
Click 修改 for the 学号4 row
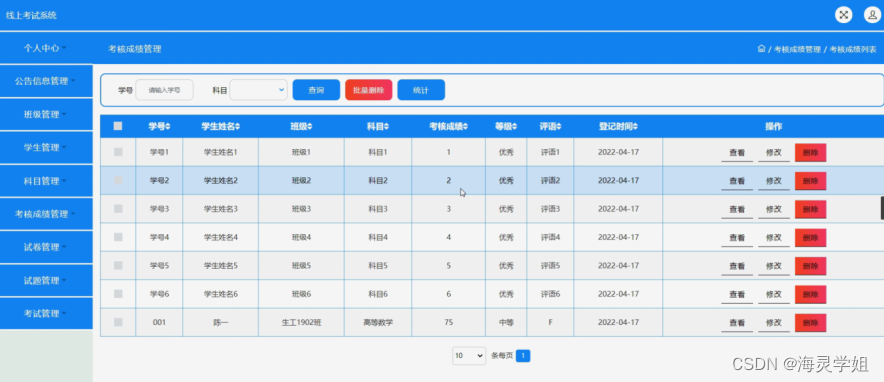click(774, 238)
